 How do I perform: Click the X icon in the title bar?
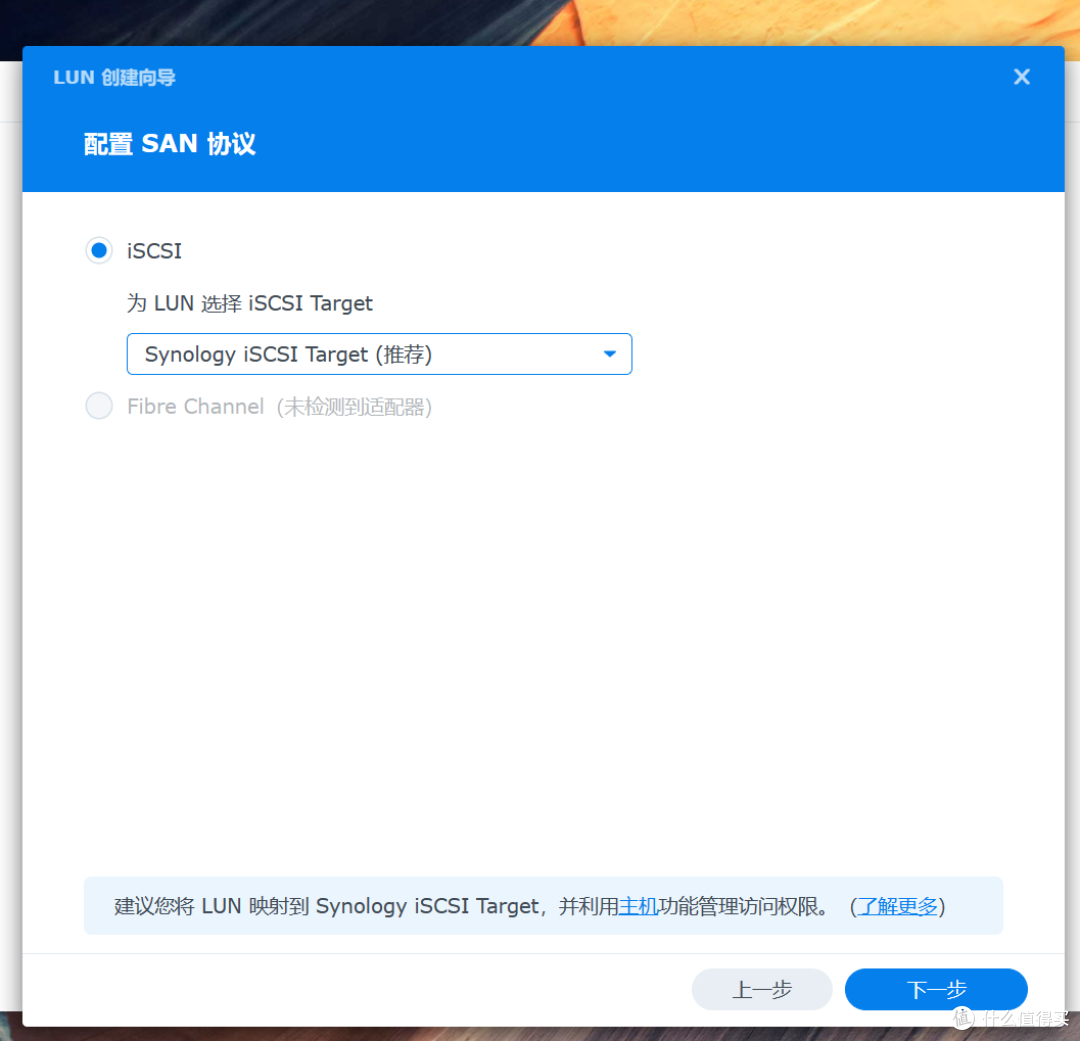(1021, 76)
